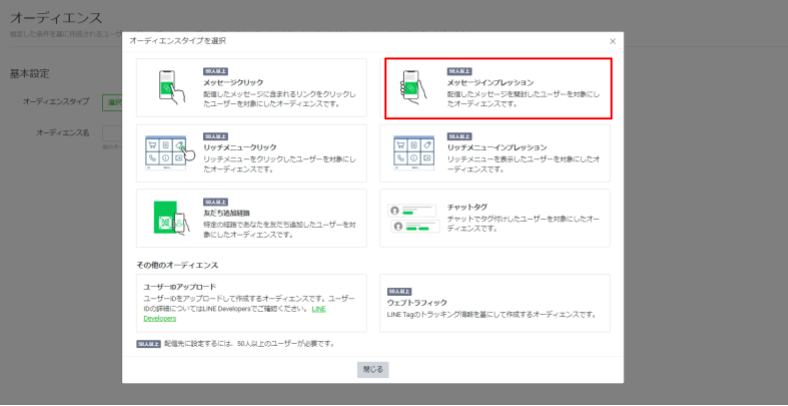The width and height of the screenshot is (788, 406).
Task: Click the QR code icon for 友だち追加経路
Action: (171, 218)
